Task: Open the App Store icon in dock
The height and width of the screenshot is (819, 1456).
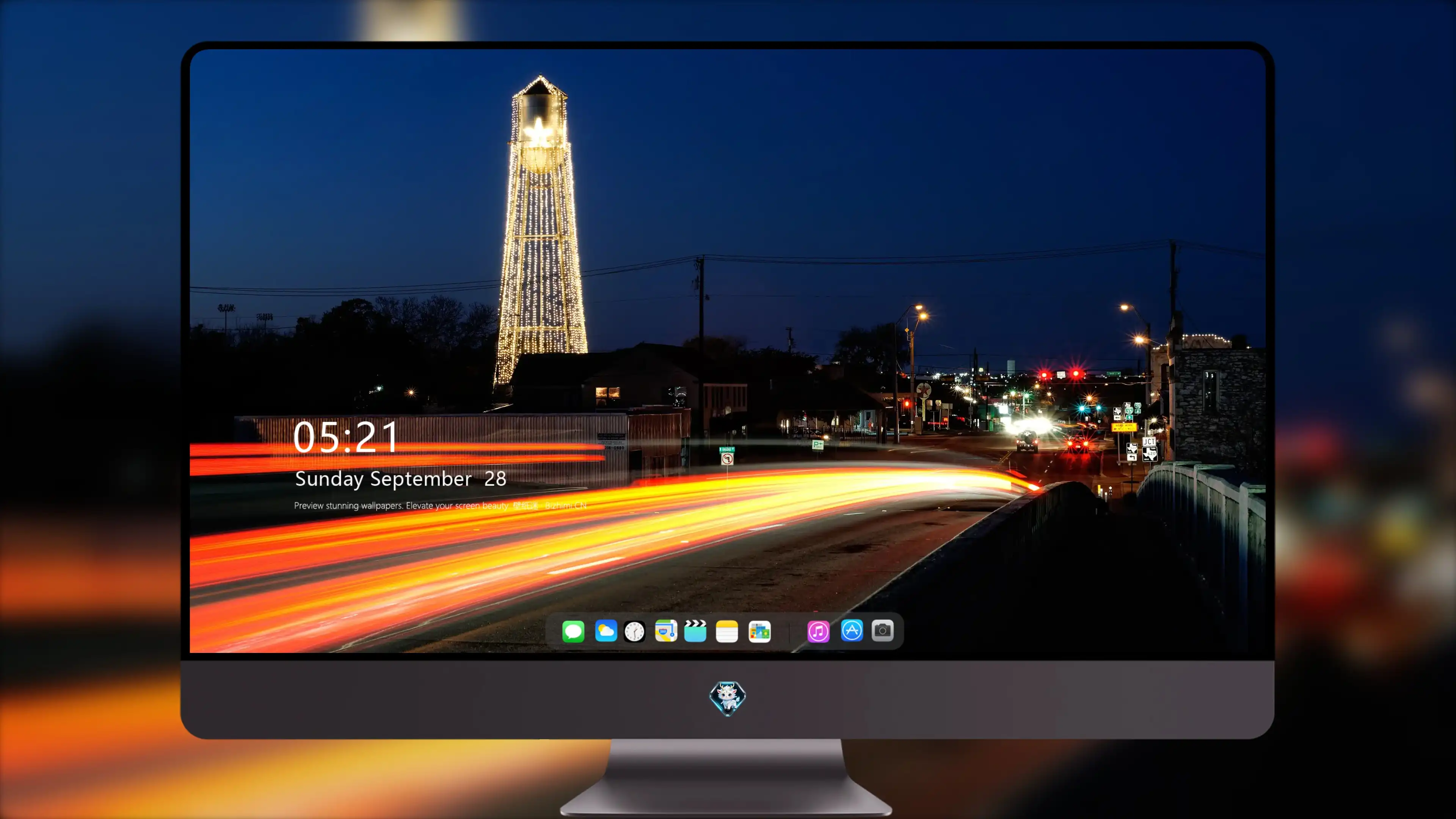Action: (852, 630)
